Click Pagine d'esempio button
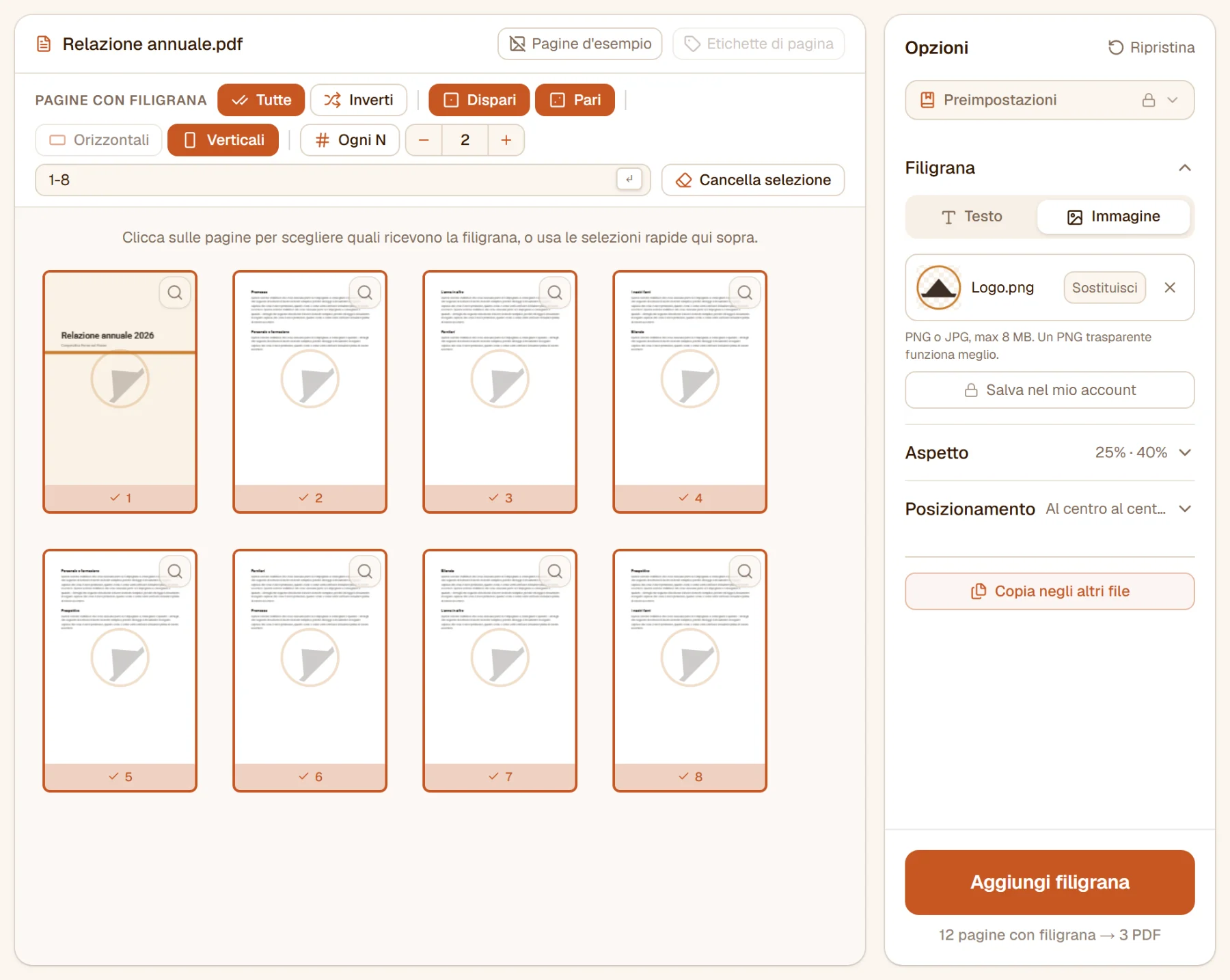Image resolution: width=1230 pixels, height=980 pixels. pos(580,44)
